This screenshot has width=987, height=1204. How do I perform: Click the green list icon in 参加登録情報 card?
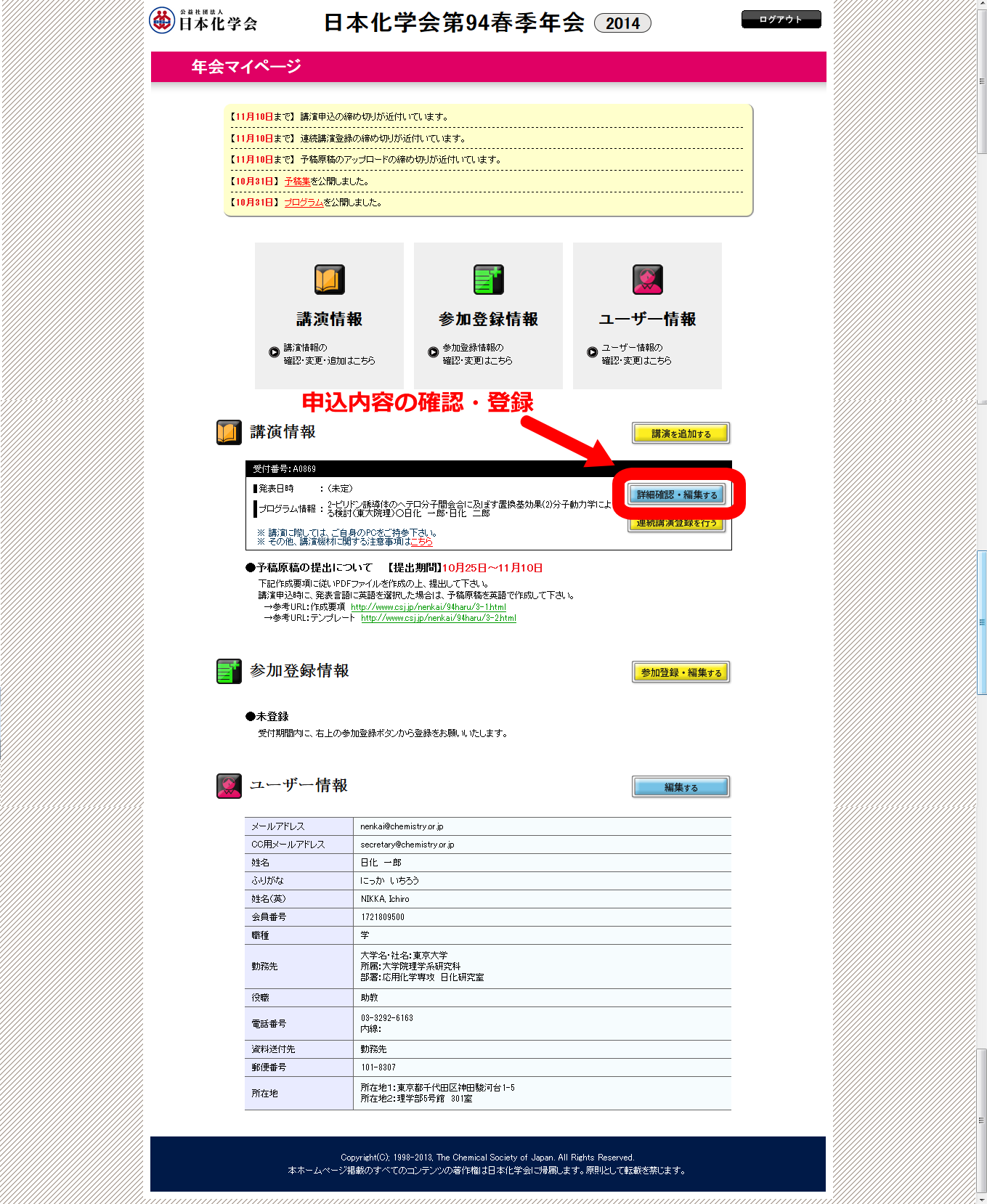tap(488, 280)
